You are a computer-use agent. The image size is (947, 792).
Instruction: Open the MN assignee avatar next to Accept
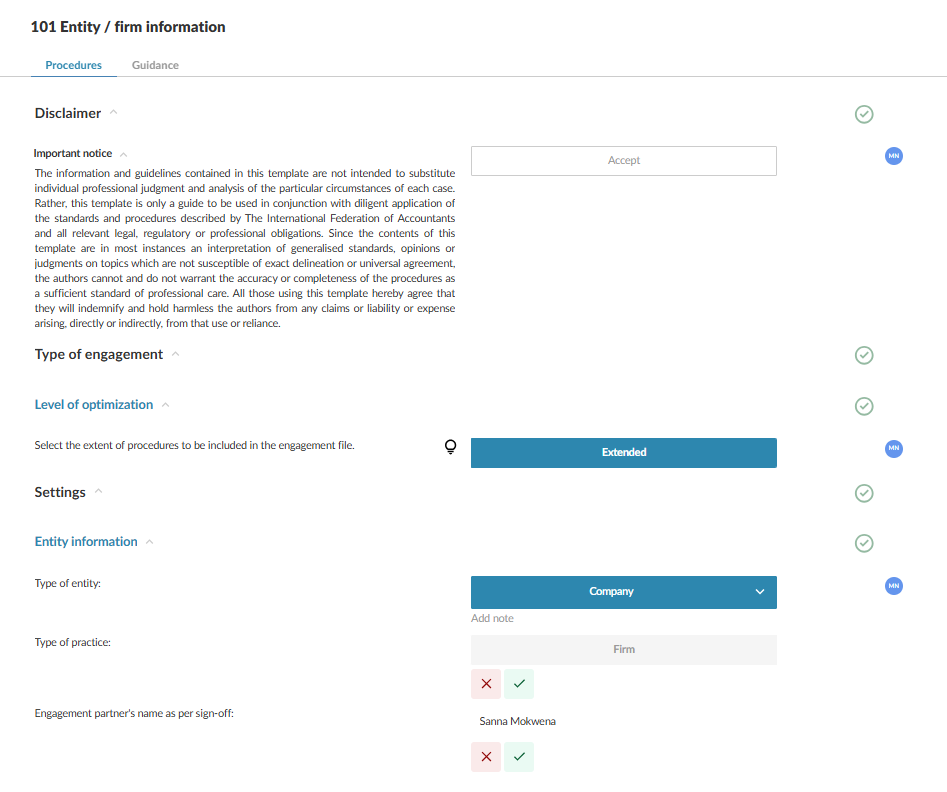tap(893, 156)
